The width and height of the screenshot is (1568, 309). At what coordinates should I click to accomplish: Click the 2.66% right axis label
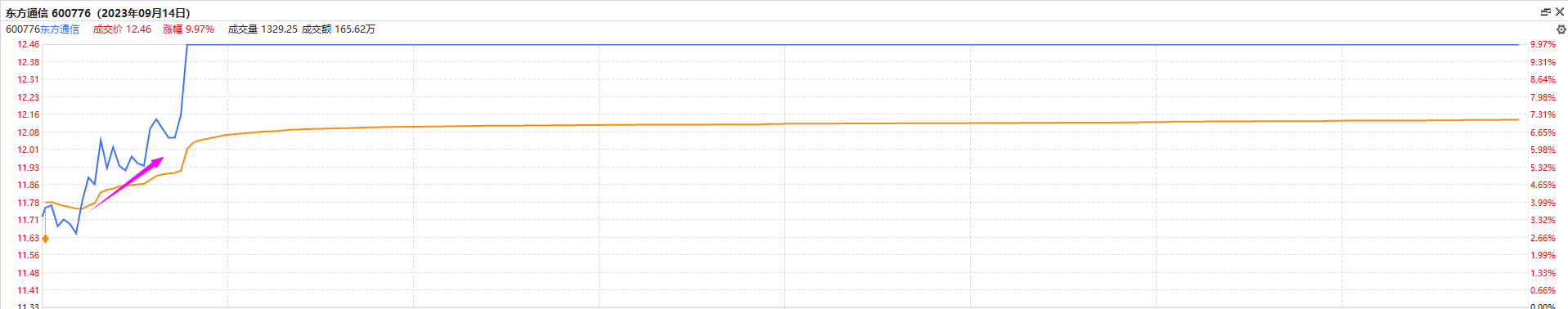pyautogui.click(x=1543, y=238)
